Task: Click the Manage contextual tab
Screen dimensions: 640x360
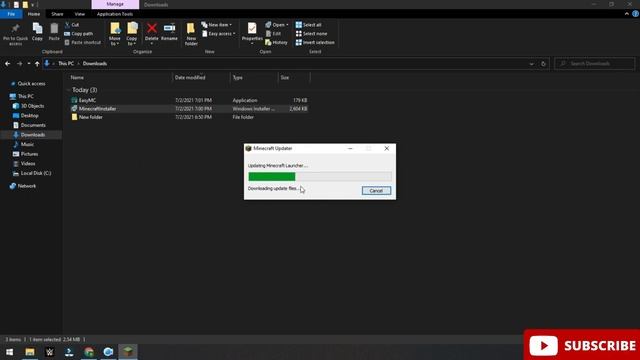Action: coord(115,4)
